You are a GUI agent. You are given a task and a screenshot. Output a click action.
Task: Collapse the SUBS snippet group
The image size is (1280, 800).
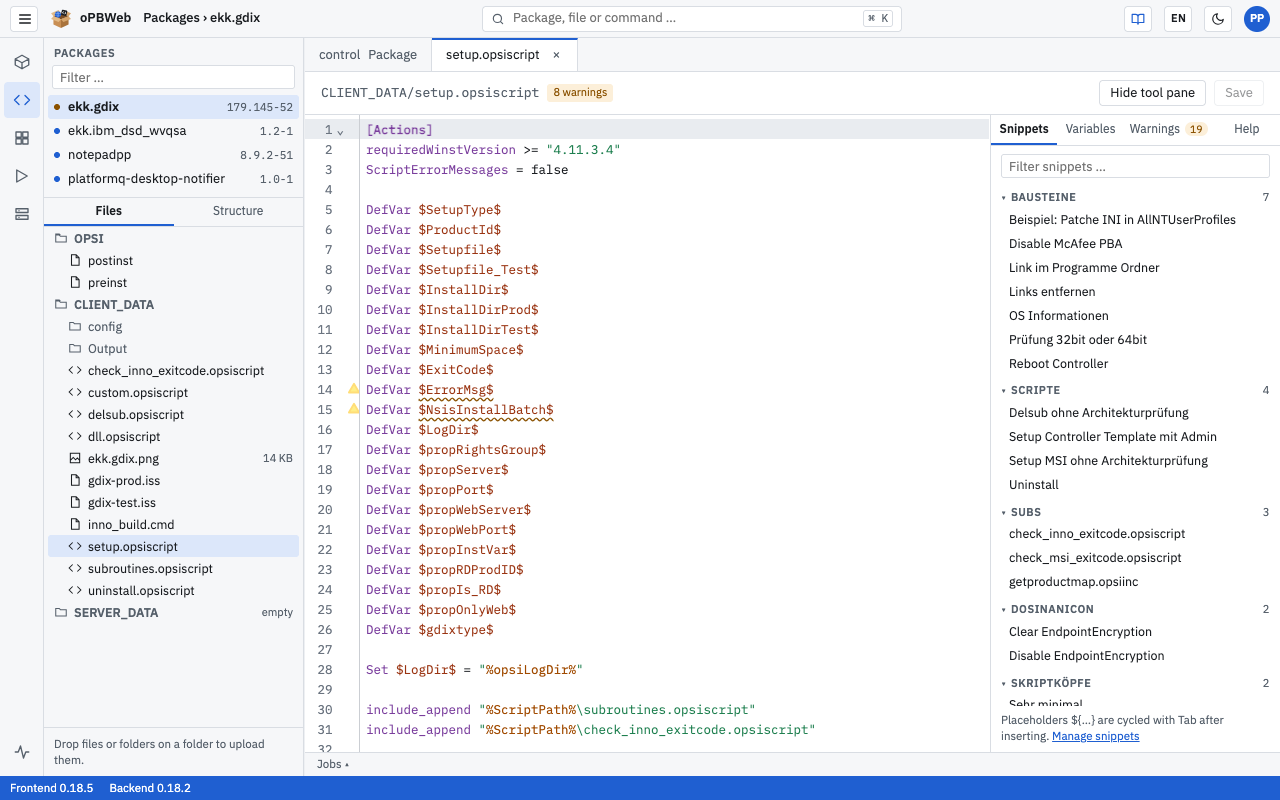pyautogui.click(x=1135, y=512)
